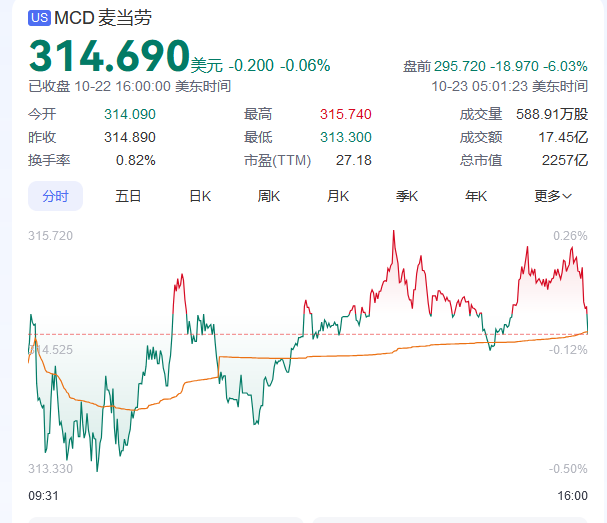Select the 分时 intraday chart tab
The height and width of the screenshot is (523, 607).
coord(55,196)
